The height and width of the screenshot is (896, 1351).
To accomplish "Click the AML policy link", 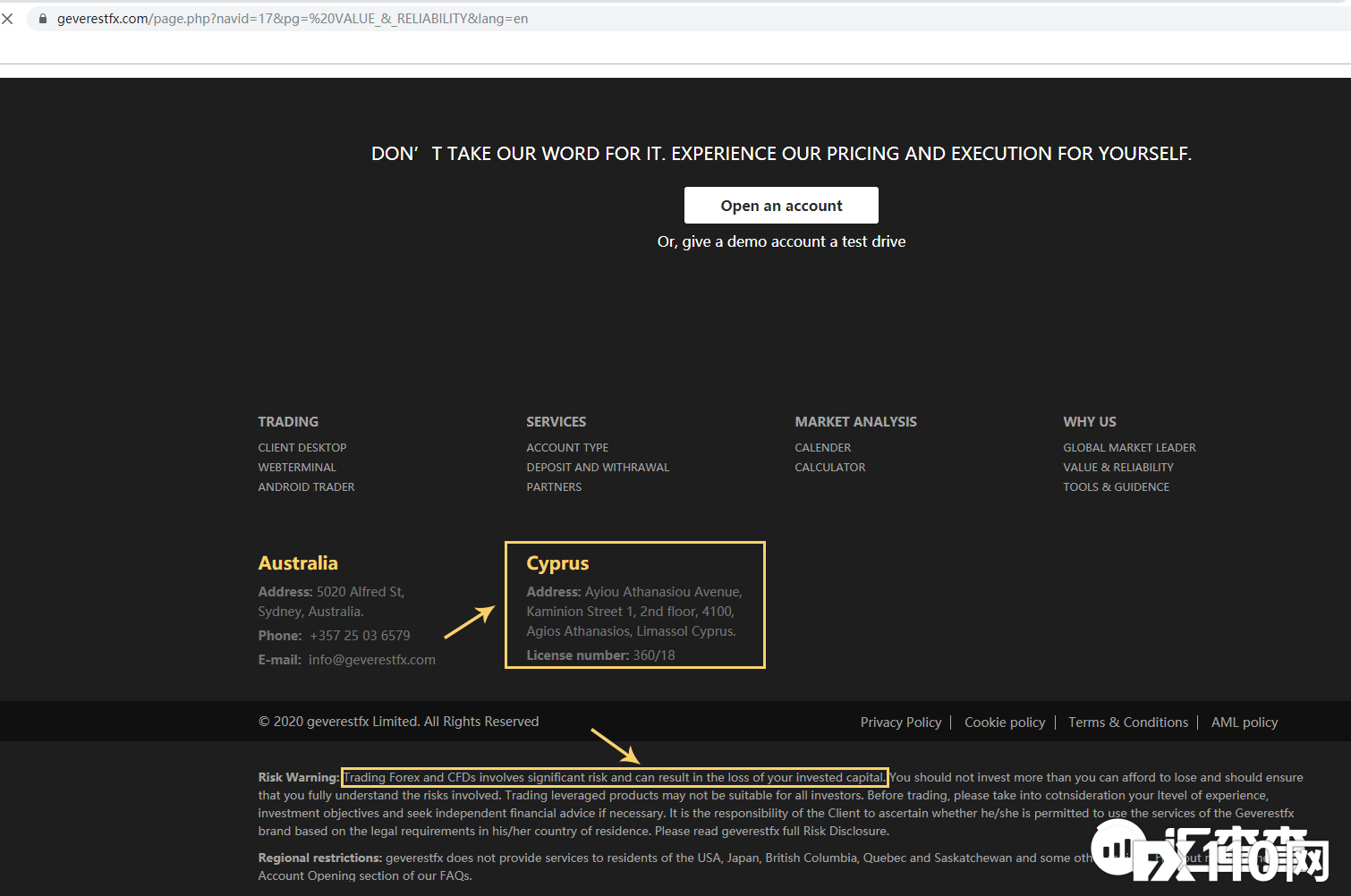I will [1244, 723].
